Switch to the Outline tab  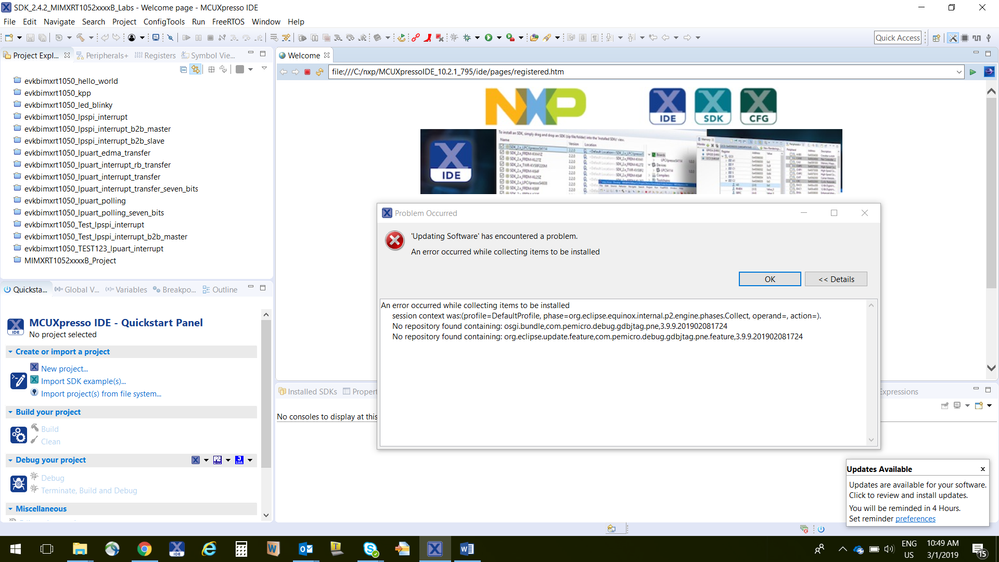coord(220,289)
